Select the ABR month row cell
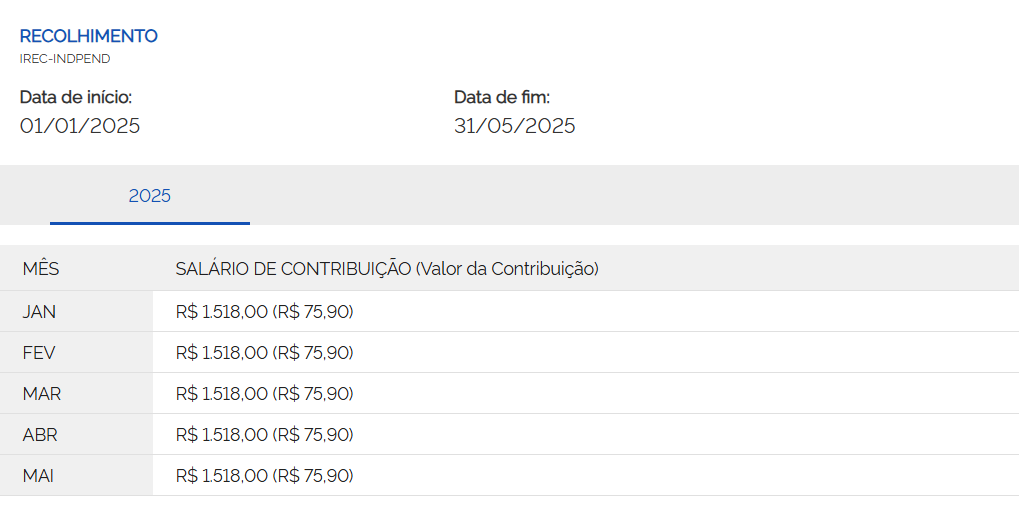 76,434
